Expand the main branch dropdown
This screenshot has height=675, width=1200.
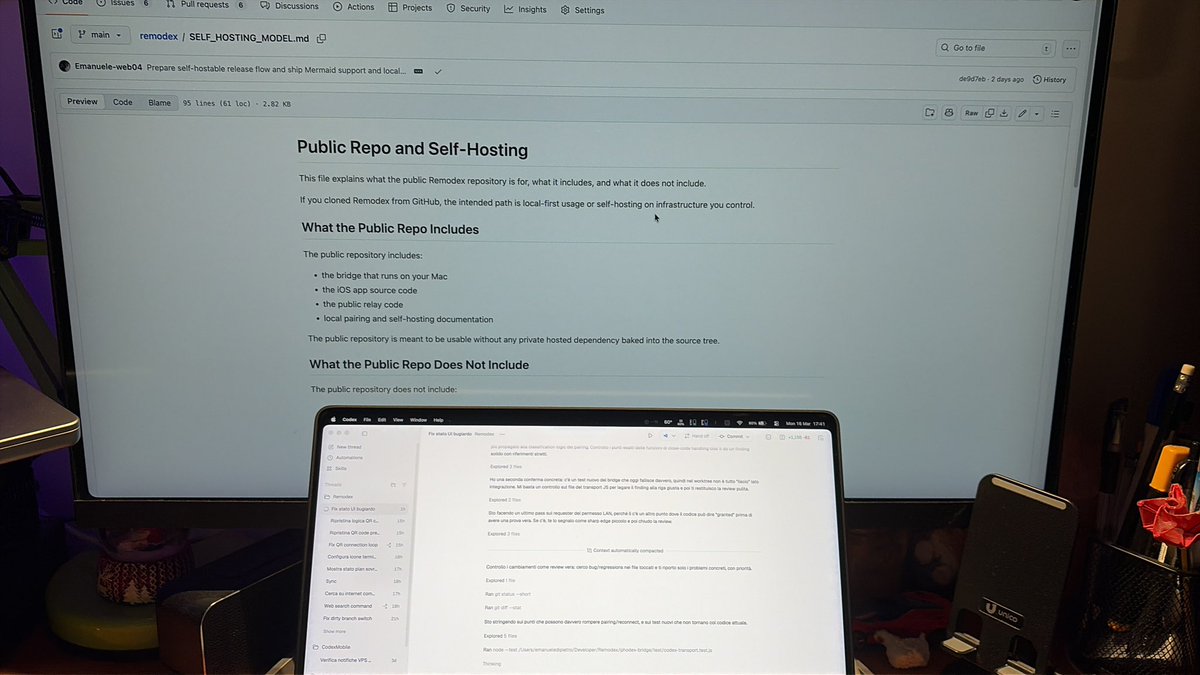click(x=102, y=35)
